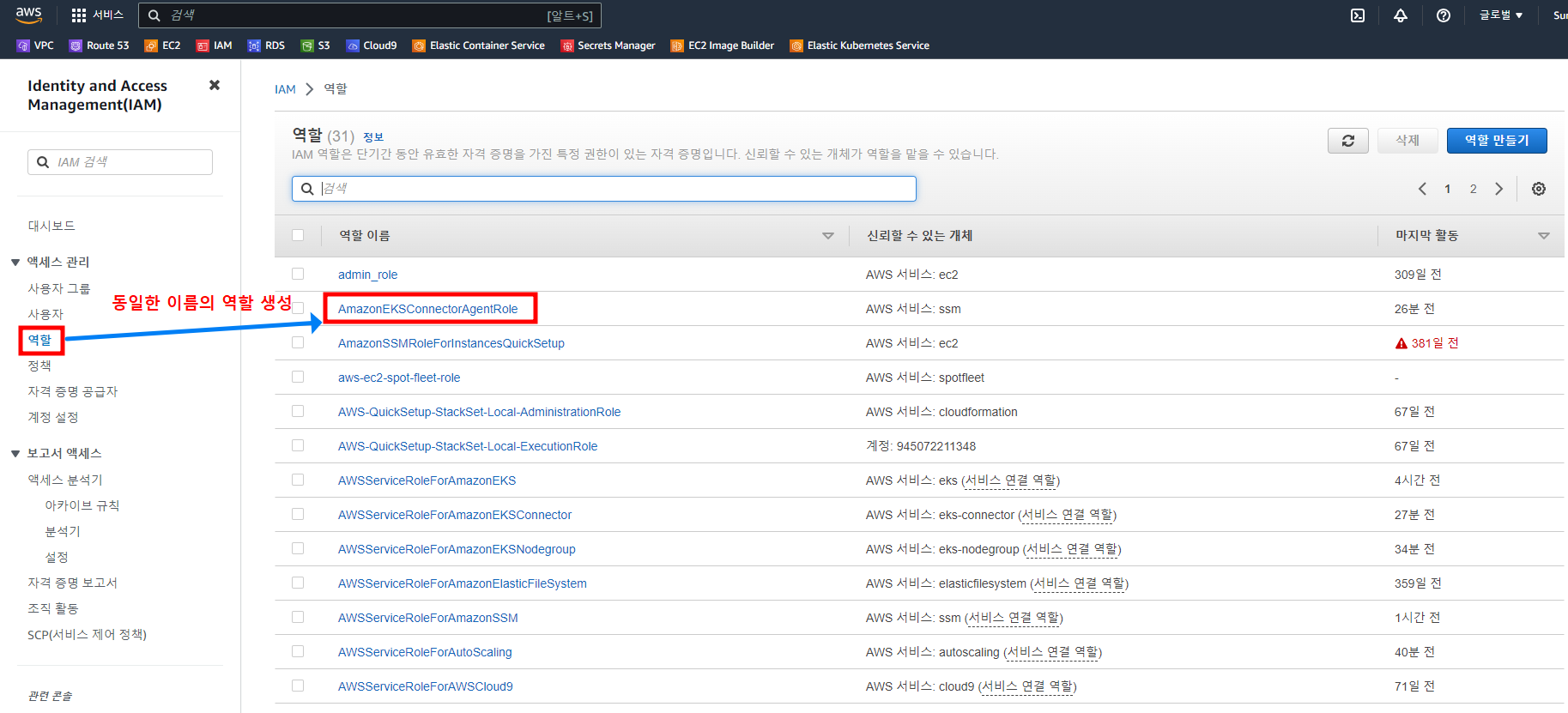Check AWSServiceRoleForAmazonEKSConnector row checkbox
Image resolution: width=1568 pixels, height=713 pixels.
tap(298, 514)
